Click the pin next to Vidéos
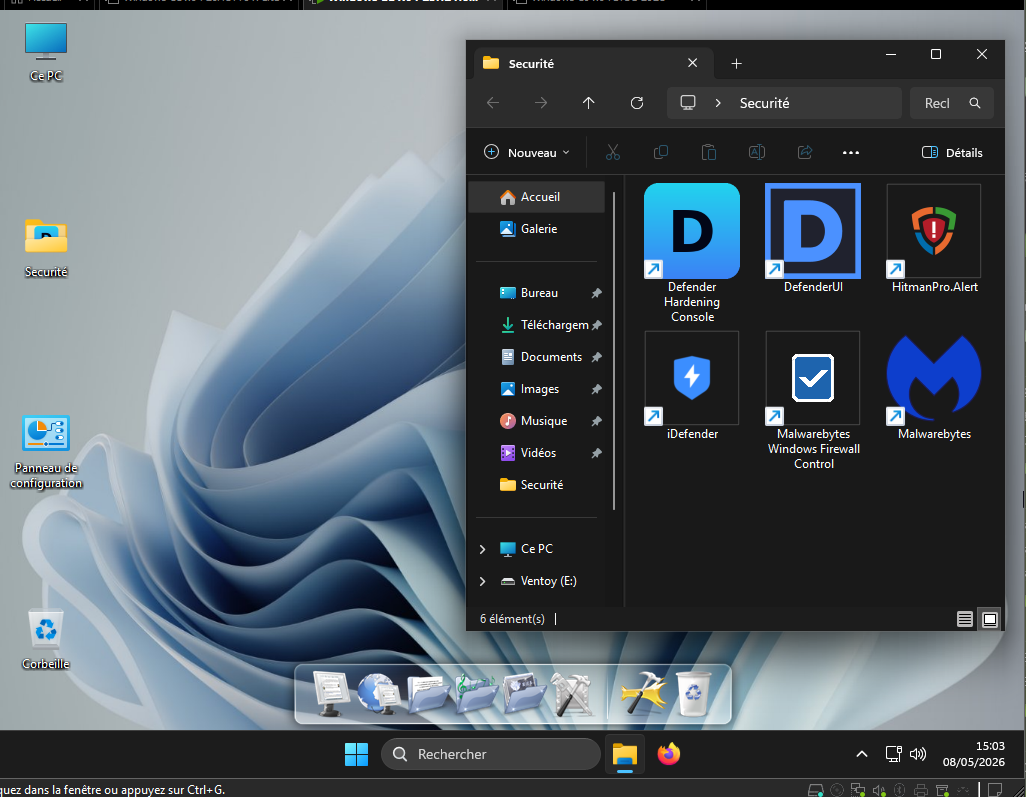This screenshot has height=797, width=1026. pyautogui.click(x=597, y=453)
